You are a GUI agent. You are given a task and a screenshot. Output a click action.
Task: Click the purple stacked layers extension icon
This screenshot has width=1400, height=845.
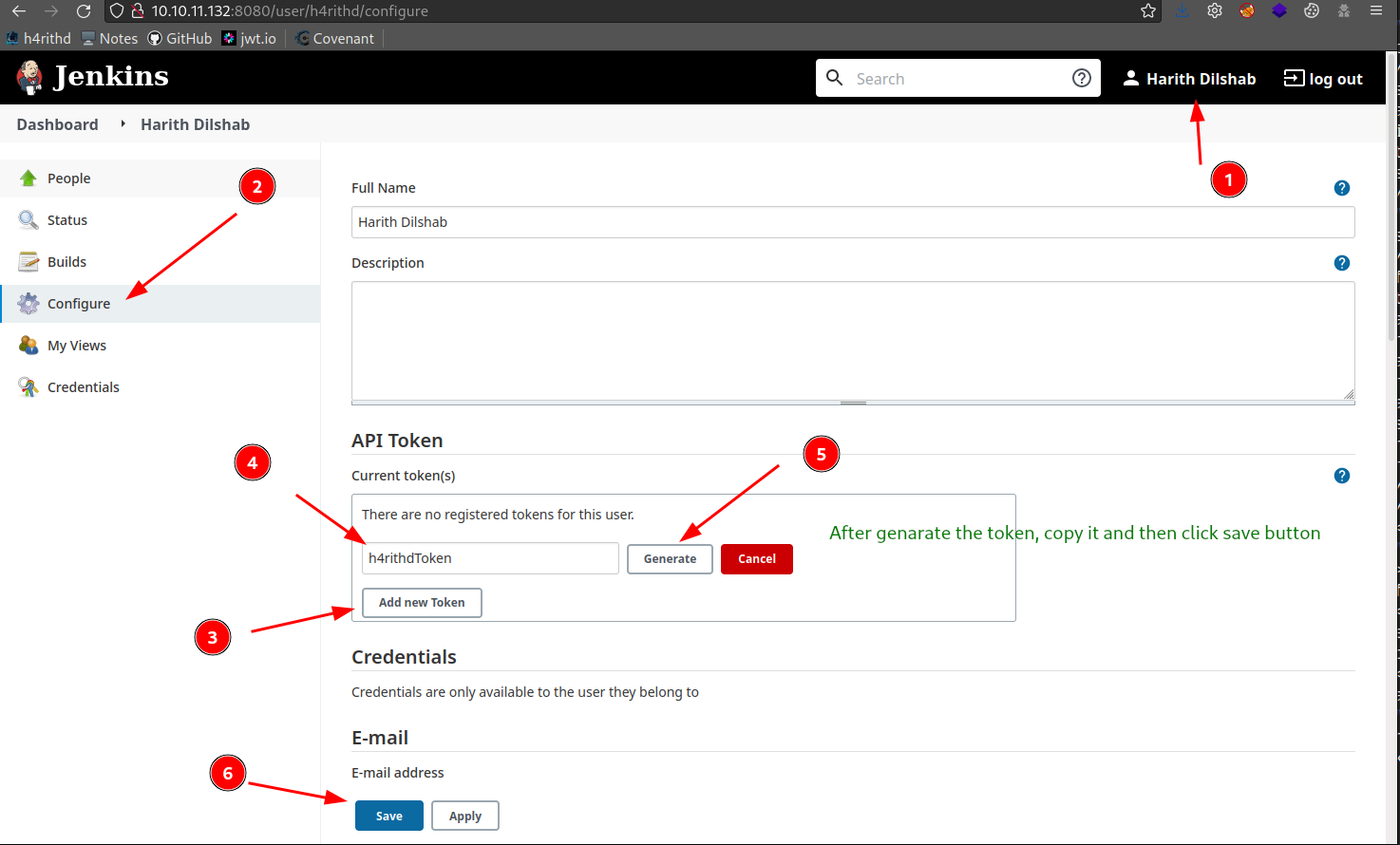coord(1279,11)
